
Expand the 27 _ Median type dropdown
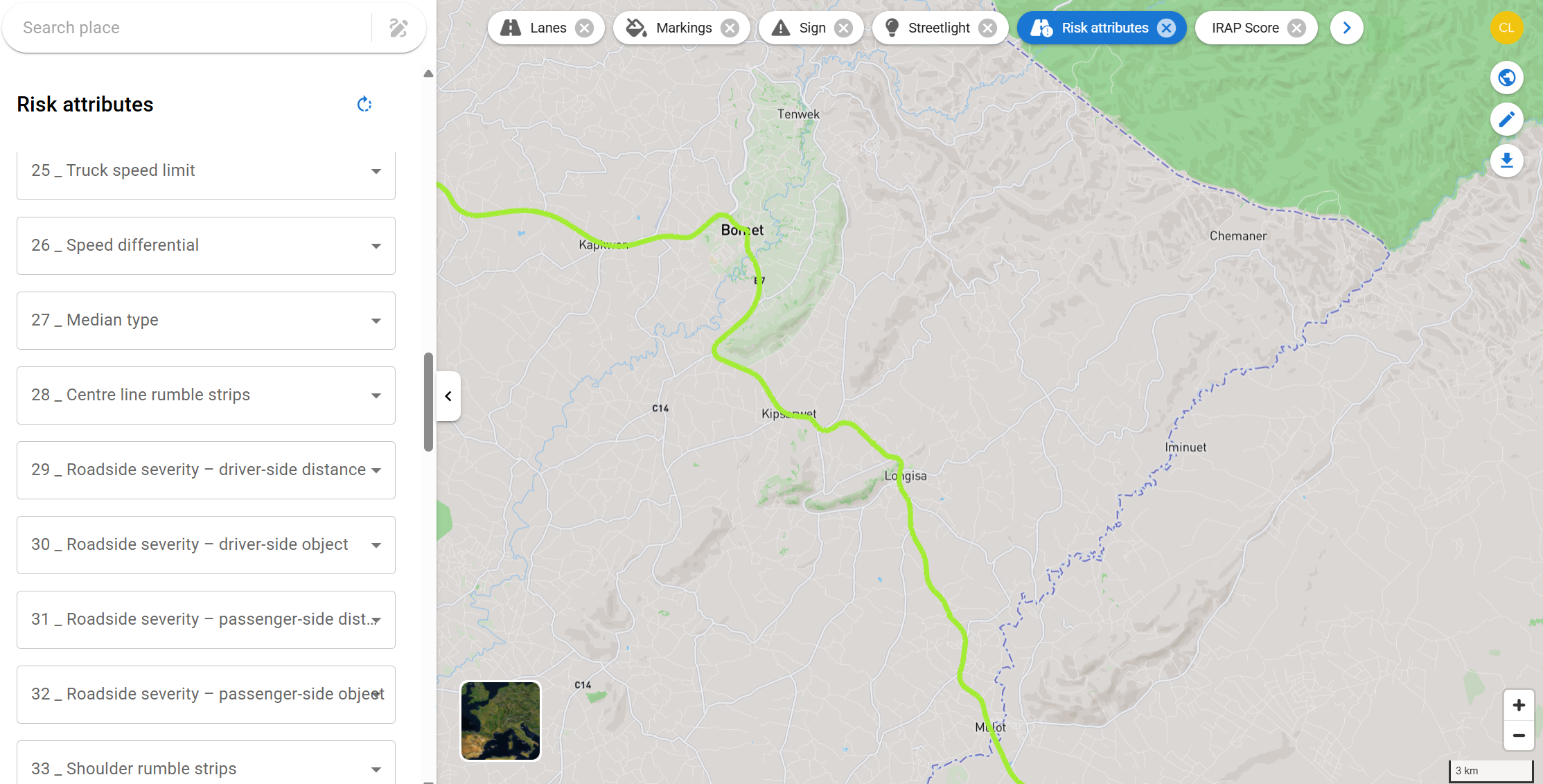click(206, 320)
